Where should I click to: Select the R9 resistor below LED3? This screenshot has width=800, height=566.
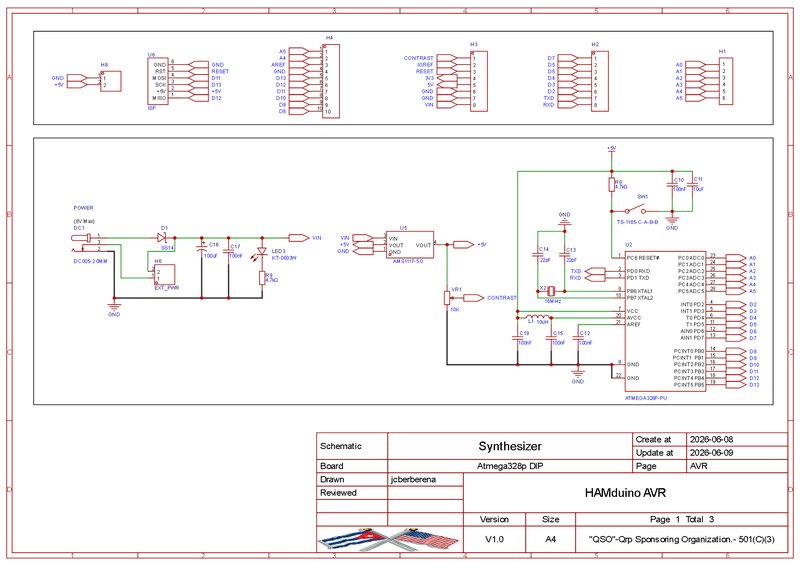point(262,278)
